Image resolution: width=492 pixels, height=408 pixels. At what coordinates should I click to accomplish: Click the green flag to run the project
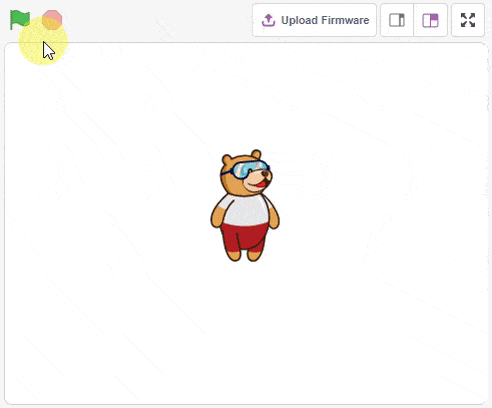pyautogui.click(x=20, y=20)
